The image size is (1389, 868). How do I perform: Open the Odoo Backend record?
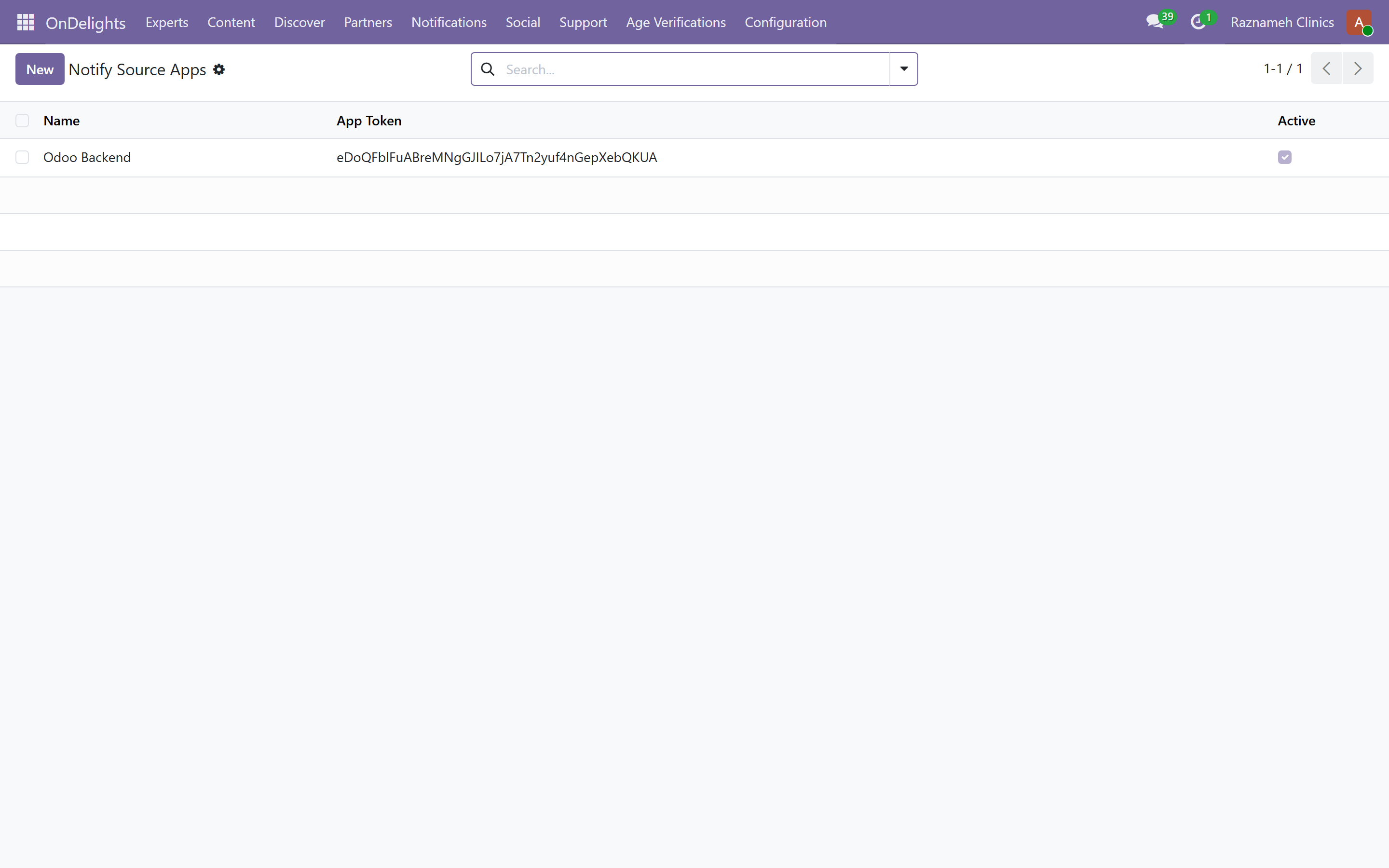coord(87,157)
